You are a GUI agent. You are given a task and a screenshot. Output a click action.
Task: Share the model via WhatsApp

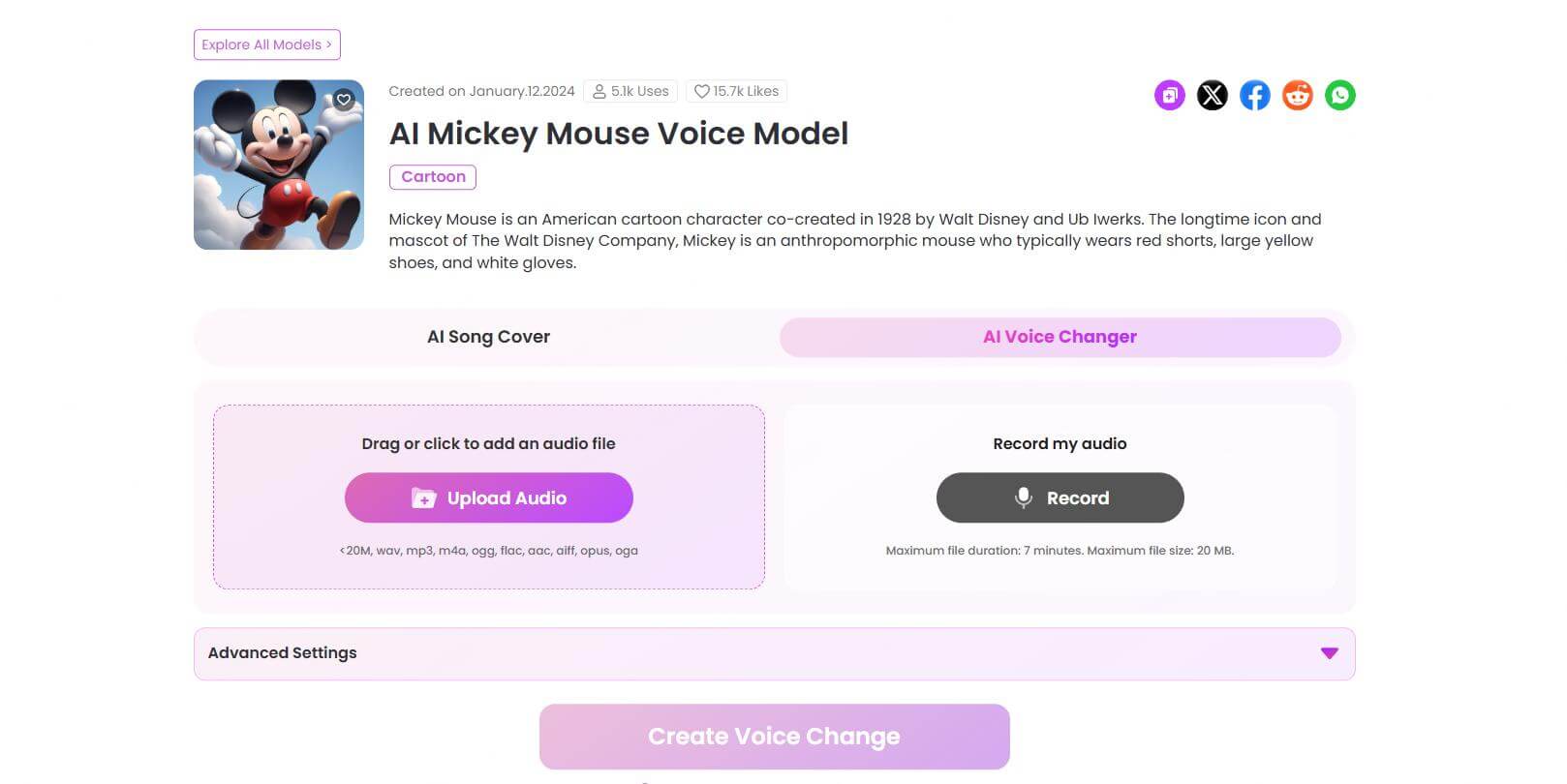(x=1340, y=95)
